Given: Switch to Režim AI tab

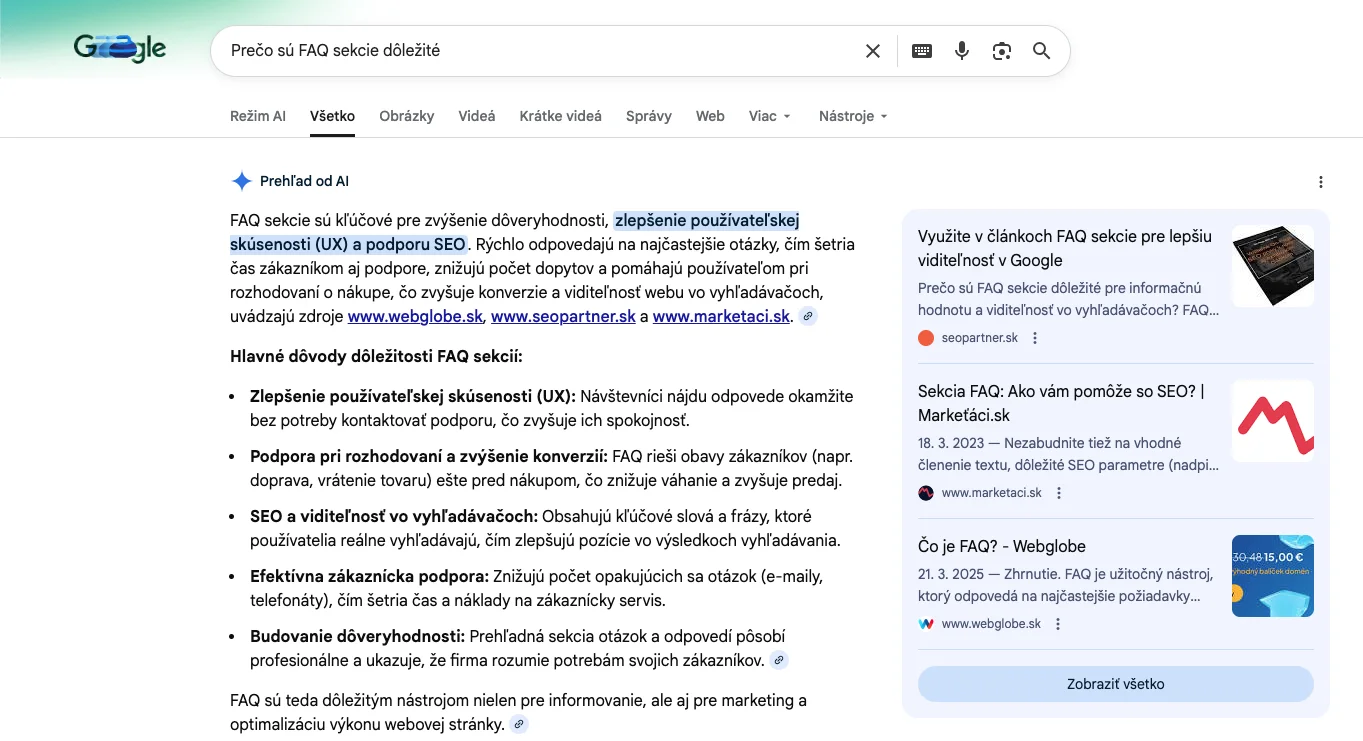Looking at the screenshot, I should pyautogui.click(x=257, y=116).
